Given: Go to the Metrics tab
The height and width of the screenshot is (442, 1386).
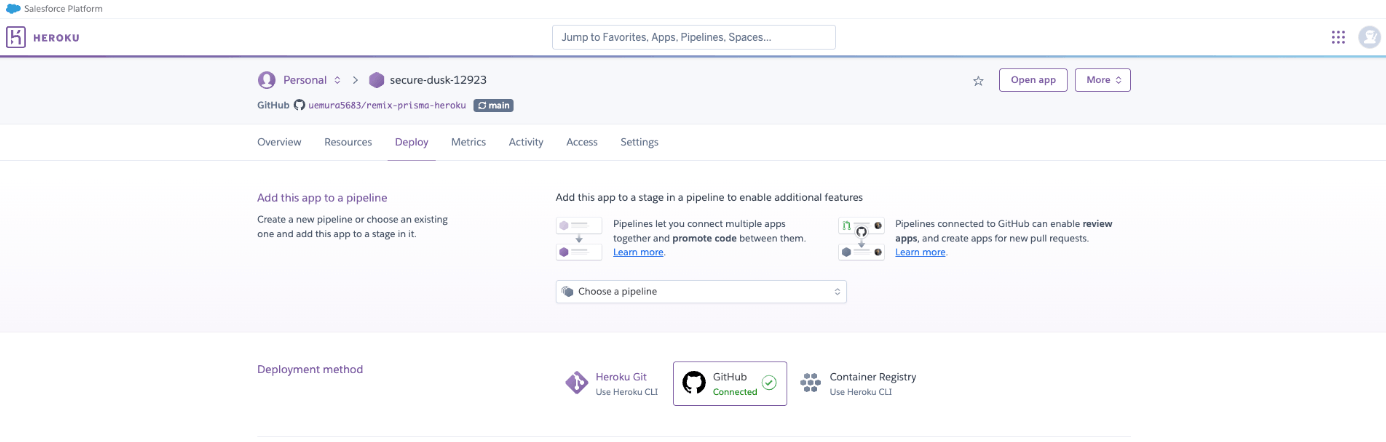Looking at the screenshot, I should pos(468,142).
